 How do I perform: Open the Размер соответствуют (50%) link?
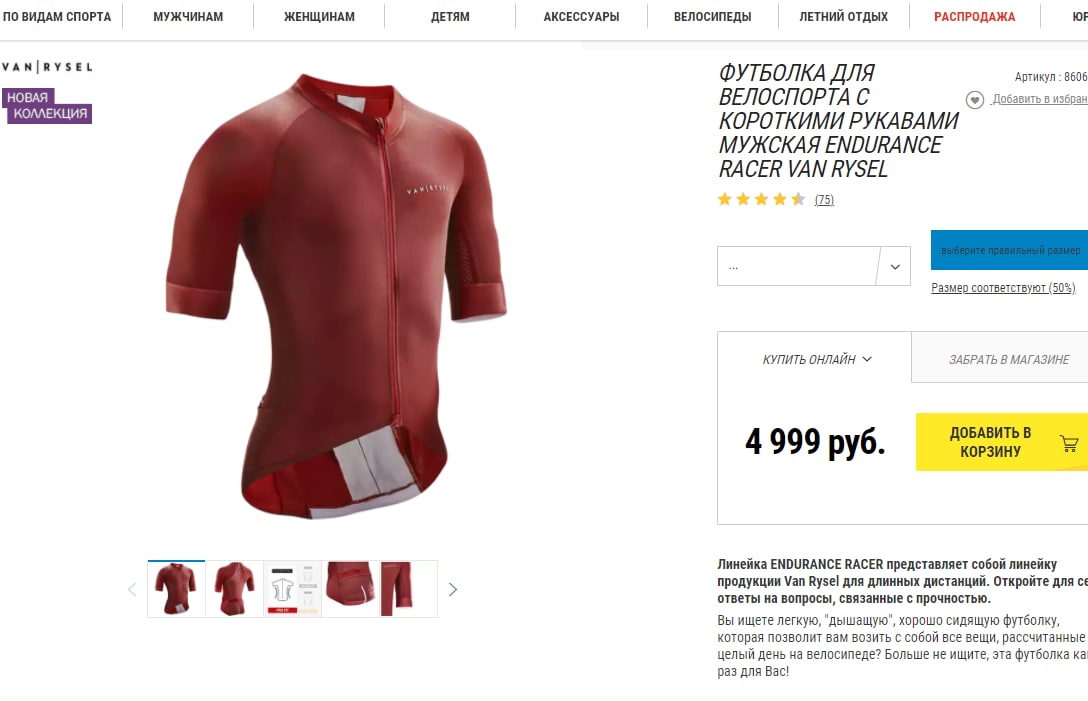tap(1003, 287)
